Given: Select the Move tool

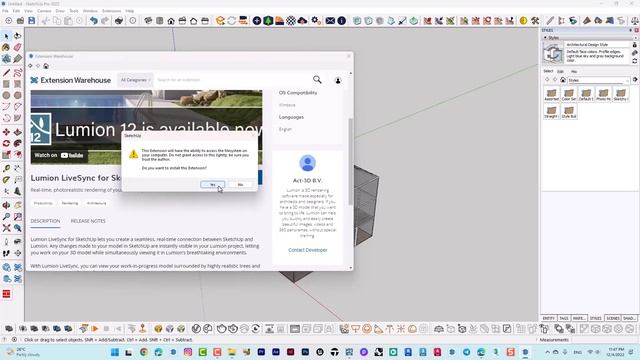Looking at the screenshot, I should (6, 132).
